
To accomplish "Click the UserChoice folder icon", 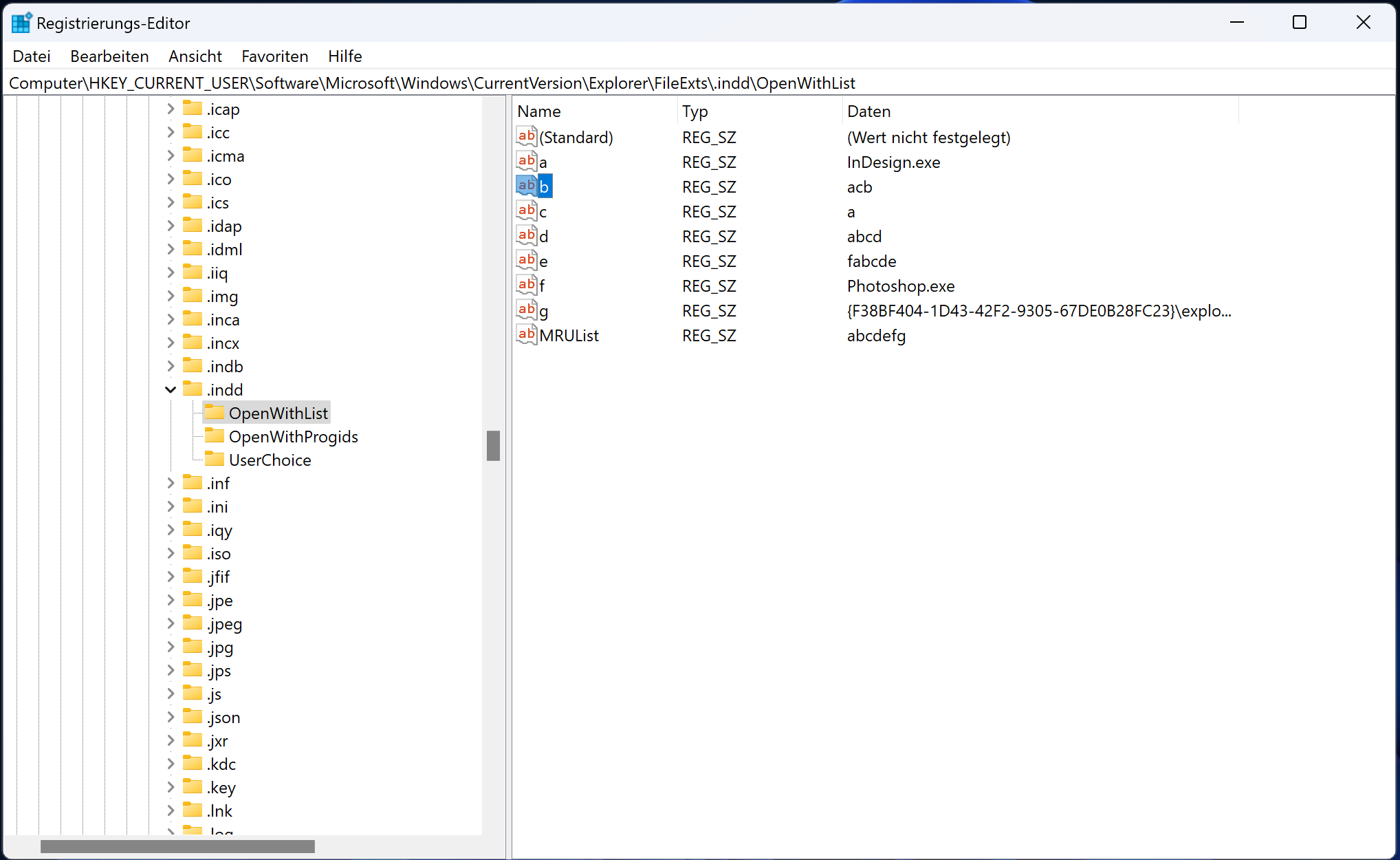I will [x=214, y=459].
